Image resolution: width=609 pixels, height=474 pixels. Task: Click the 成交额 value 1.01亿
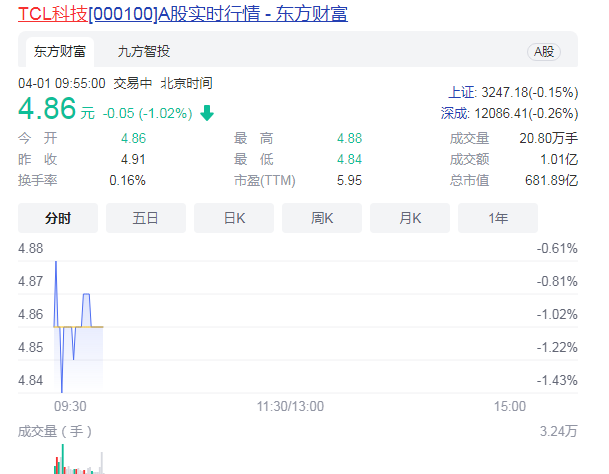559,159
